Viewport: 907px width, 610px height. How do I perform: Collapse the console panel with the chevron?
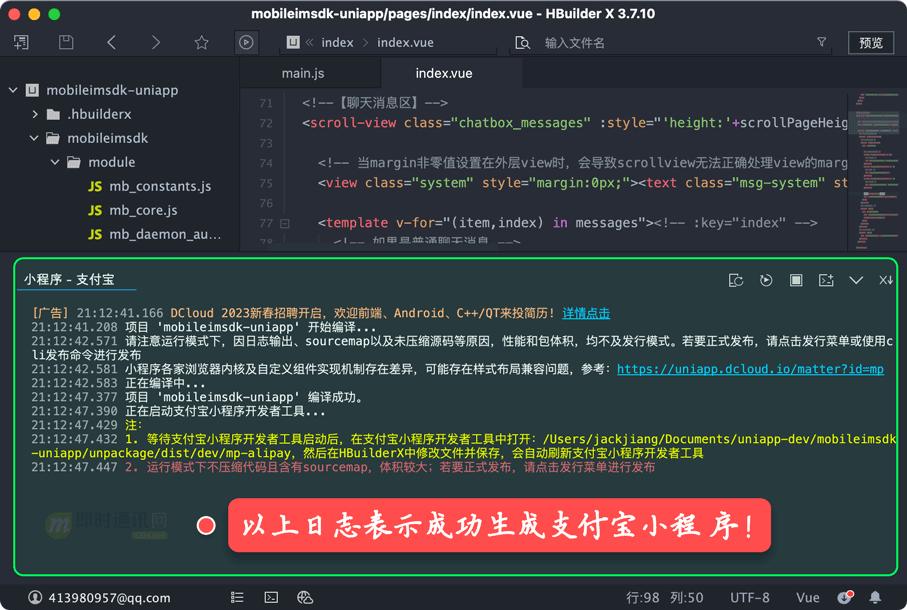click(x=856, y=281)
